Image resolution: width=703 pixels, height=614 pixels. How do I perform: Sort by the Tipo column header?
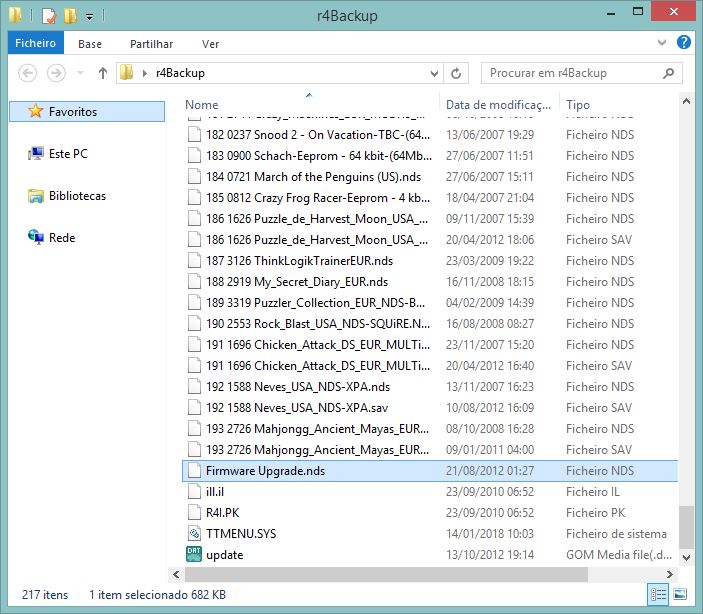(578, 105)
